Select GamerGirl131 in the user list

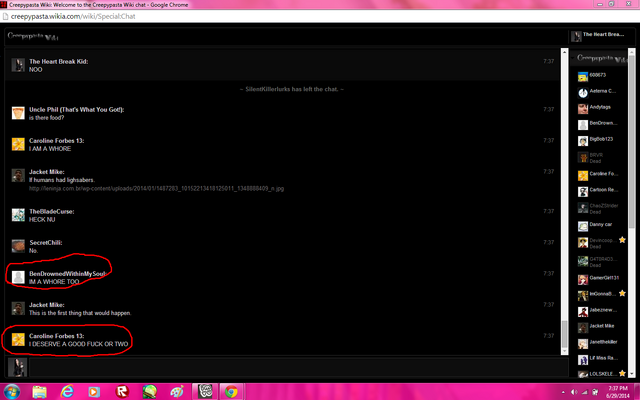point(599,279)
